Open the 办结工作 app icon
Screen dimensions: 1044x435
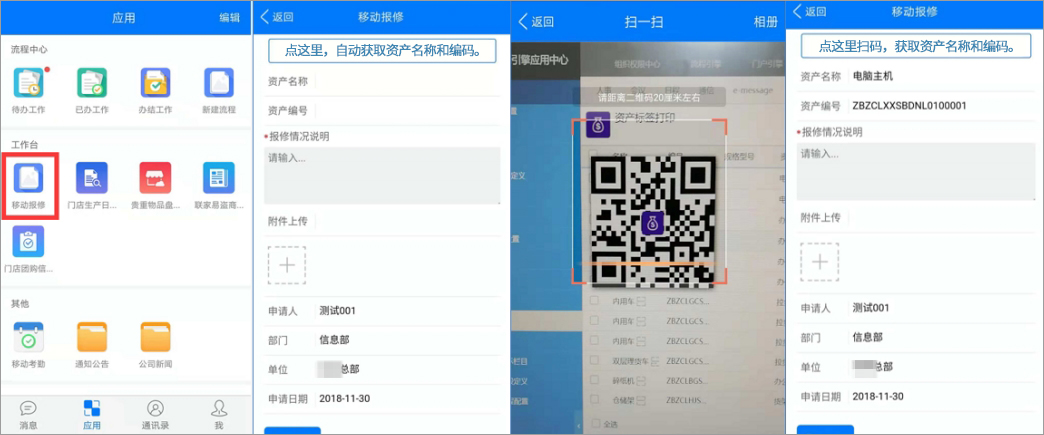click(155, 83)
